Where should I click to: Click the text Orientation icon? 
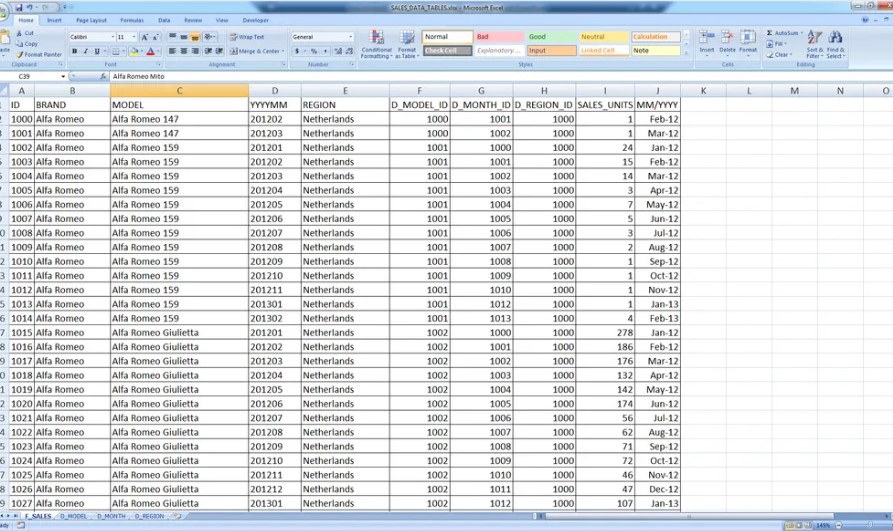pos(208,37)
